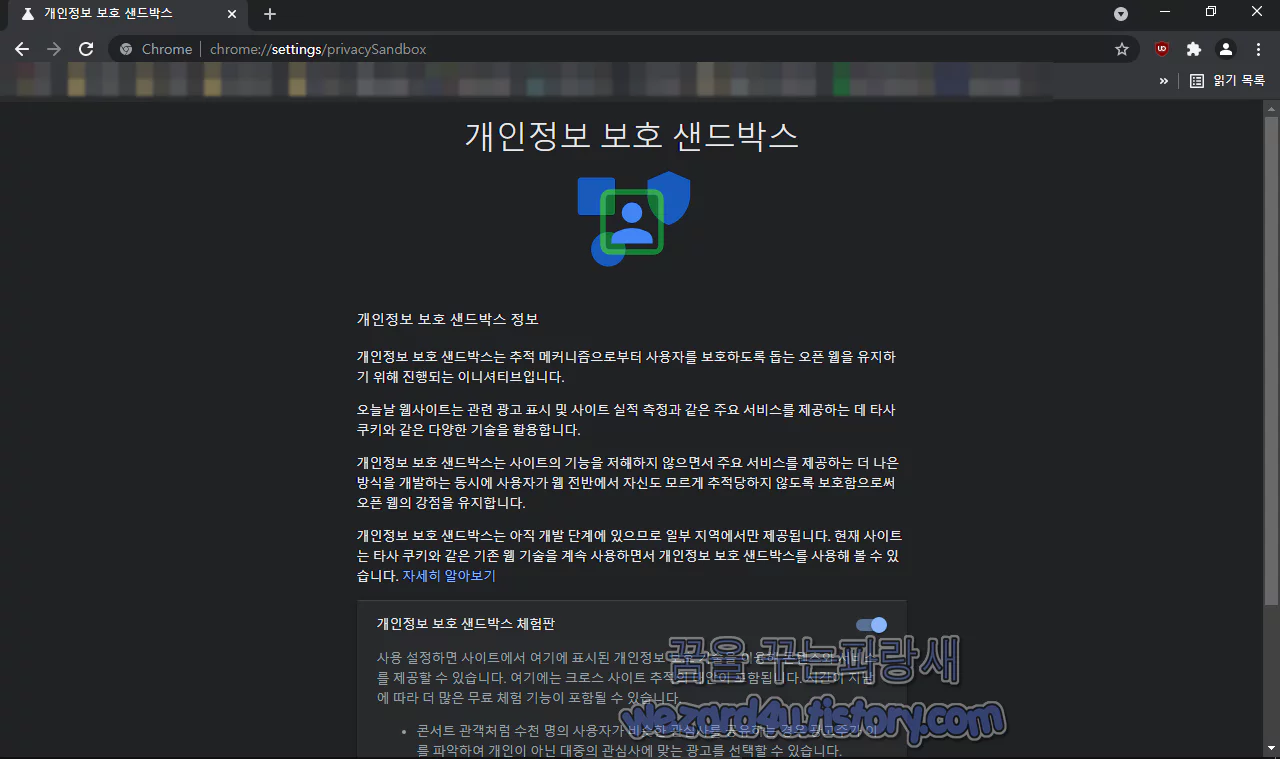Open the Chrome profile avatar icon
Viewport: 1280px width, 759px height.
(x=1225, y=48)
